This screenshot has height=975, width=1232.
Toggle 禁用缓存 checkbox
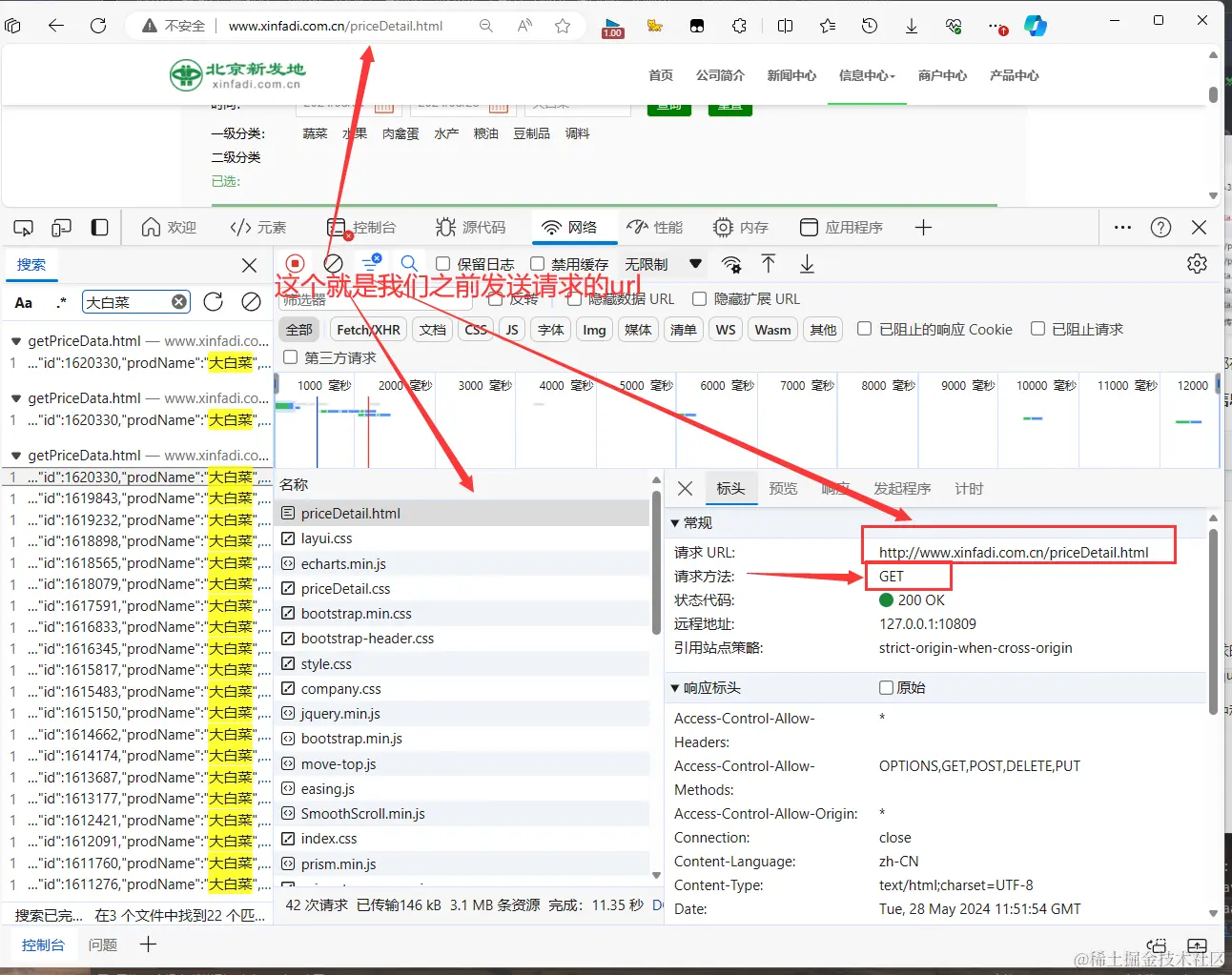tap(537, 263)
